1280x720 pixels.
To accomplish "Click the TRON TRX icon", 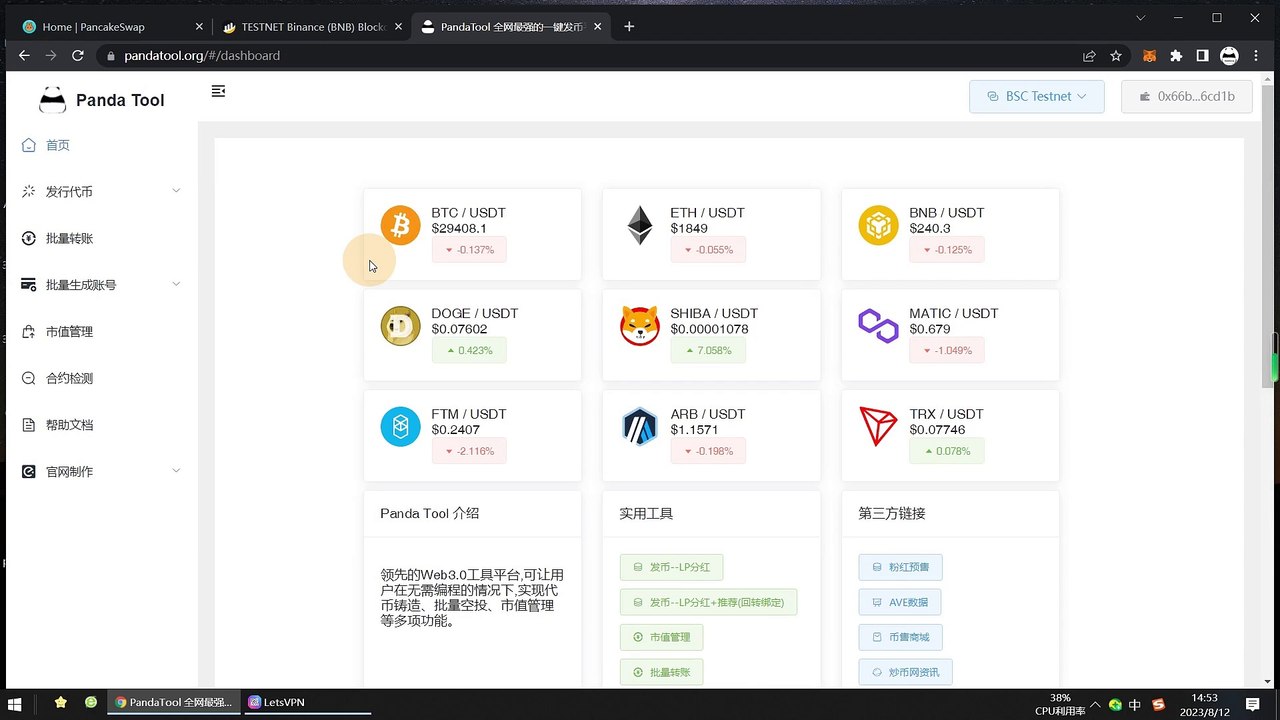I will tap(878, 427).
